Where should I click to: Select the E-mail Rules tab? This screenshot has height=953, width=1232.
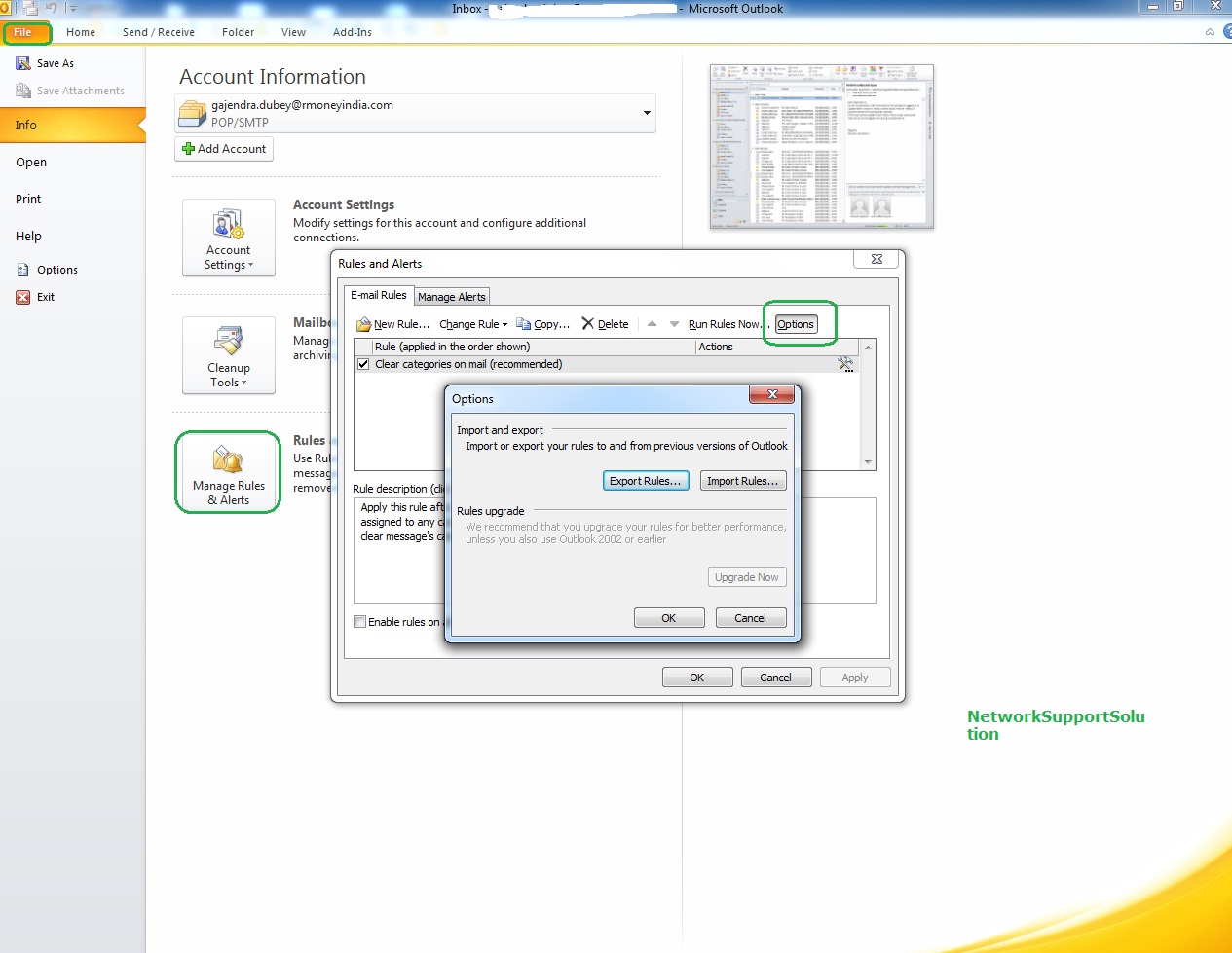[x=379, y=295]
